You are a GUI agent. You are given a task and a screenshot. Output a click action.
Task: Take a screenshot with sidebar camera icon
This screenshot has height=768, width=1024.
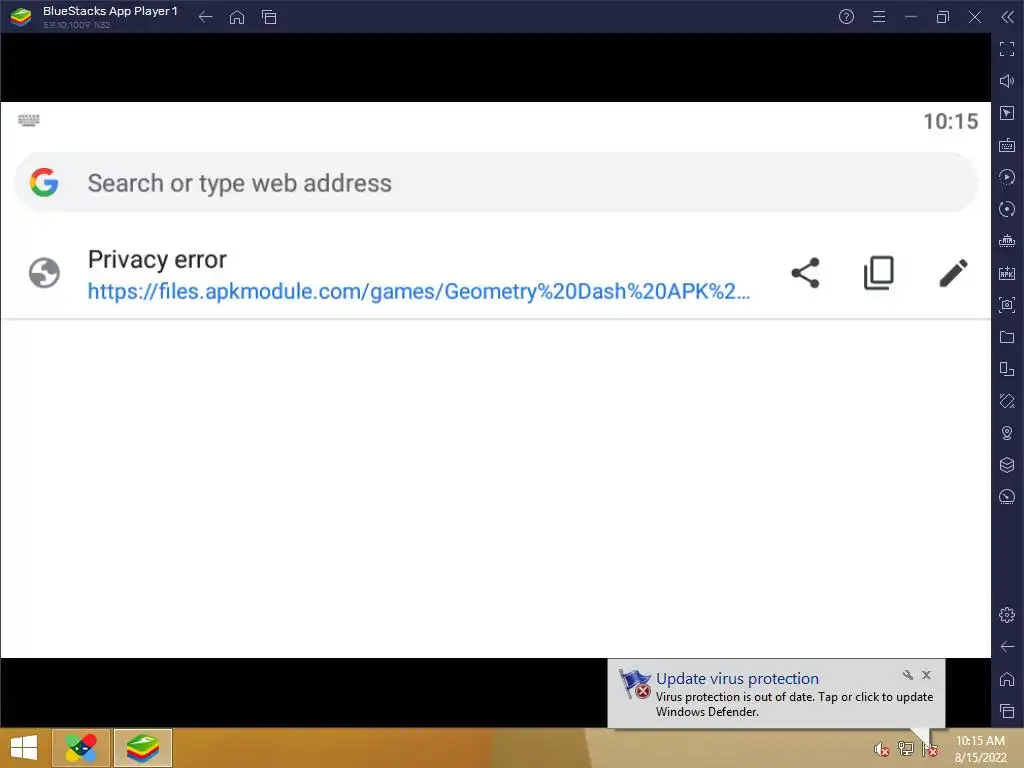(1007, 305)
